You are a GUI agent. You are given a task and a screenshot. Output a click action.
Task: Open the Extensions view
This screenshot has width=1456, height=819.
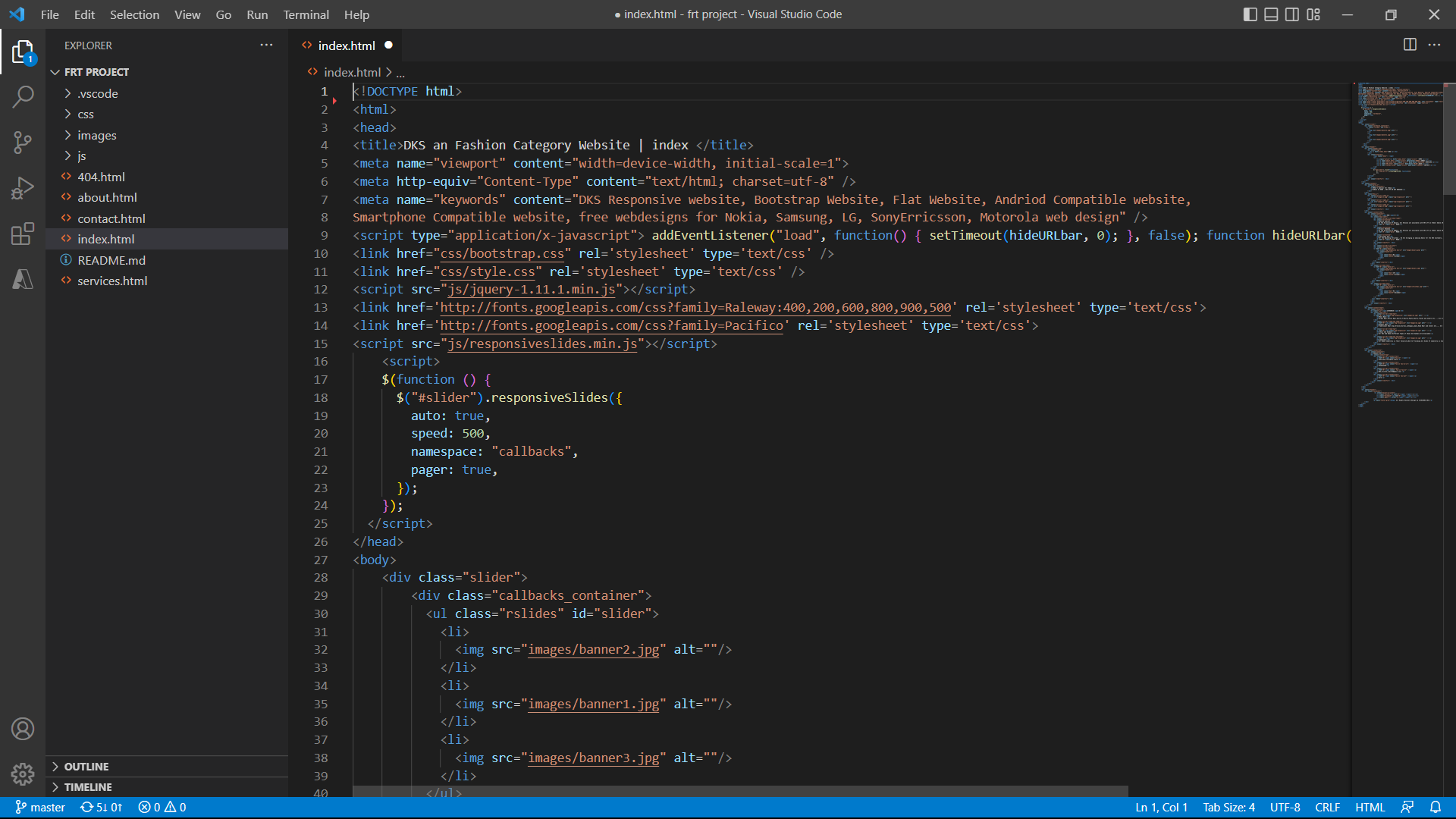[23, 234]
